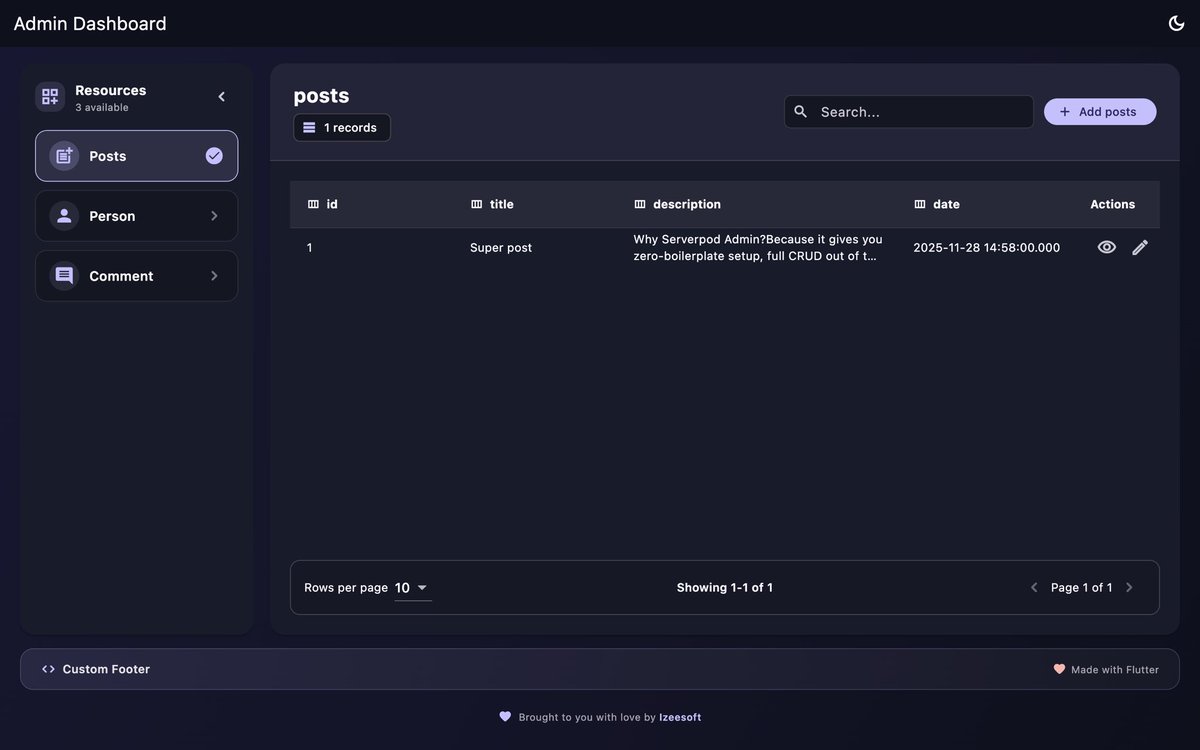Screen dimensions: 1200x750
Task: Go to previous page arrow
Action: click(1034, 588)
